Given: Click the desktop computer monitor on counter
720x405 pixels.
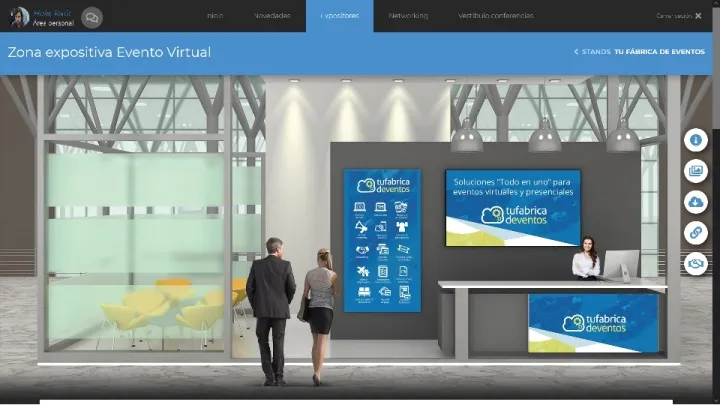Looking at the screenshot, I should tap(621, 265).
